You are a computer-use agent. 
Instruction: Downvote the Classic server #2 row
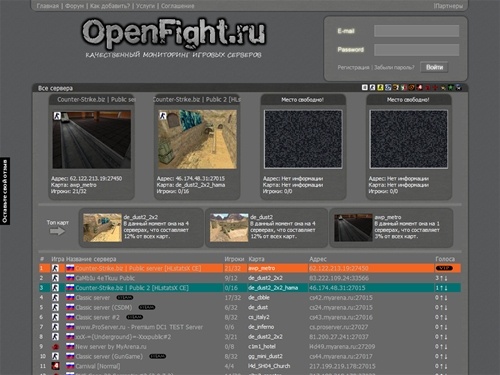[446, 317]
